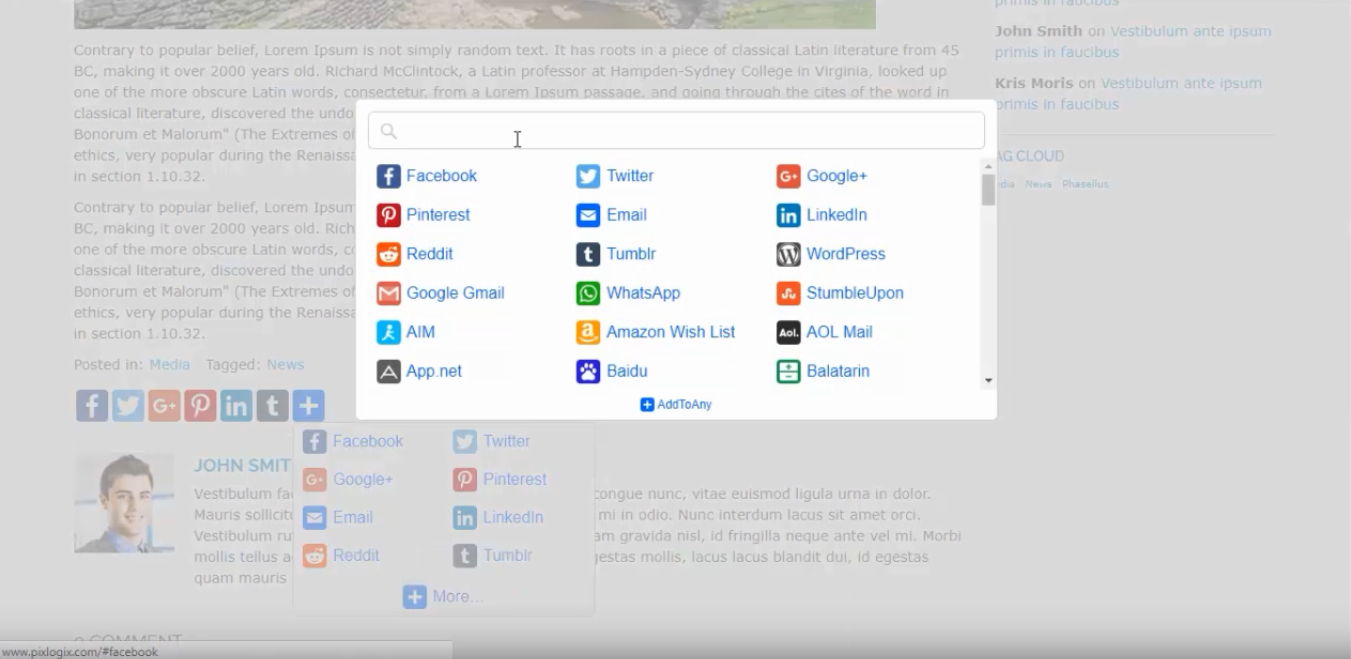Click Facebook in the small dropdown menu

353,441
